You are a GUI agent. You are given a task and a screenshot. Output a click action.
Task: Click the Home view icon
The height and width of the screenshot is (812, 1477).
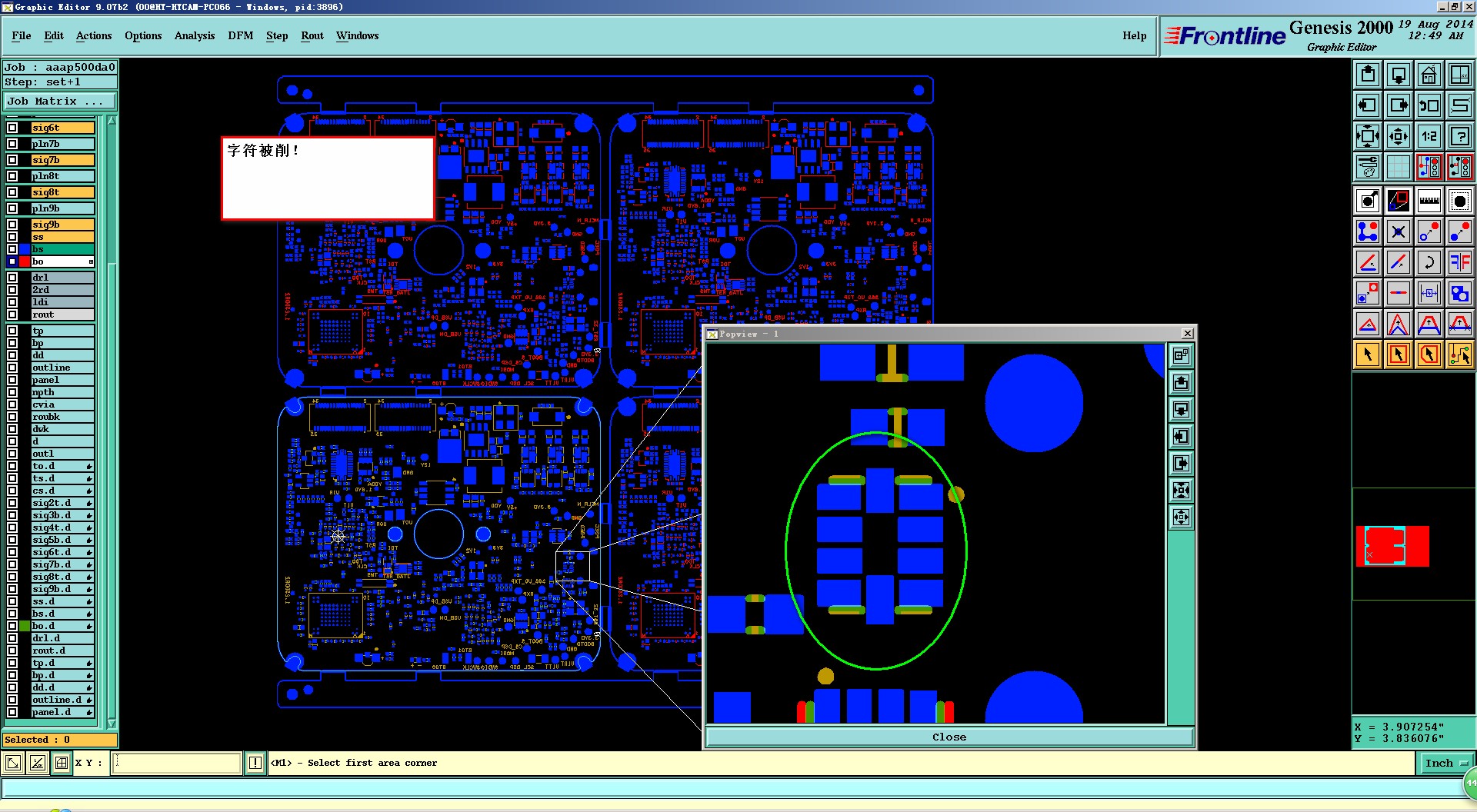[1429, 75]
